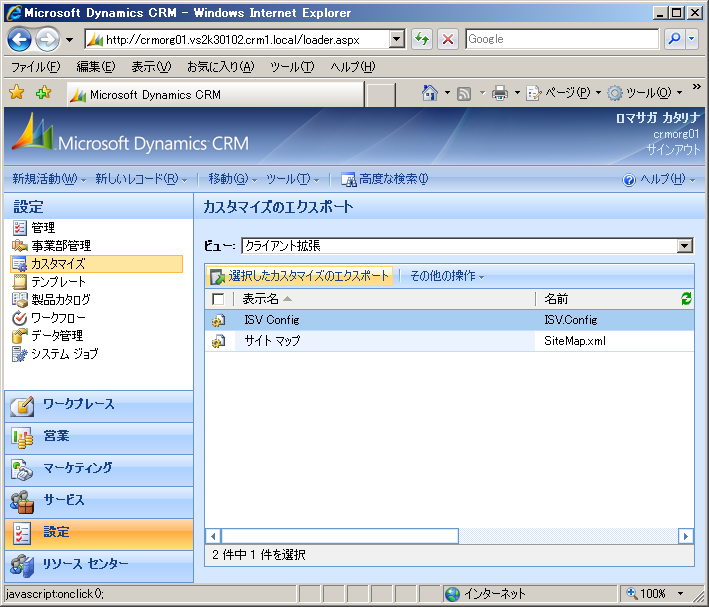This screenshot has width=709, height=607.
Task: Switch to the リソース センター area
Action: tap(99, 566)
